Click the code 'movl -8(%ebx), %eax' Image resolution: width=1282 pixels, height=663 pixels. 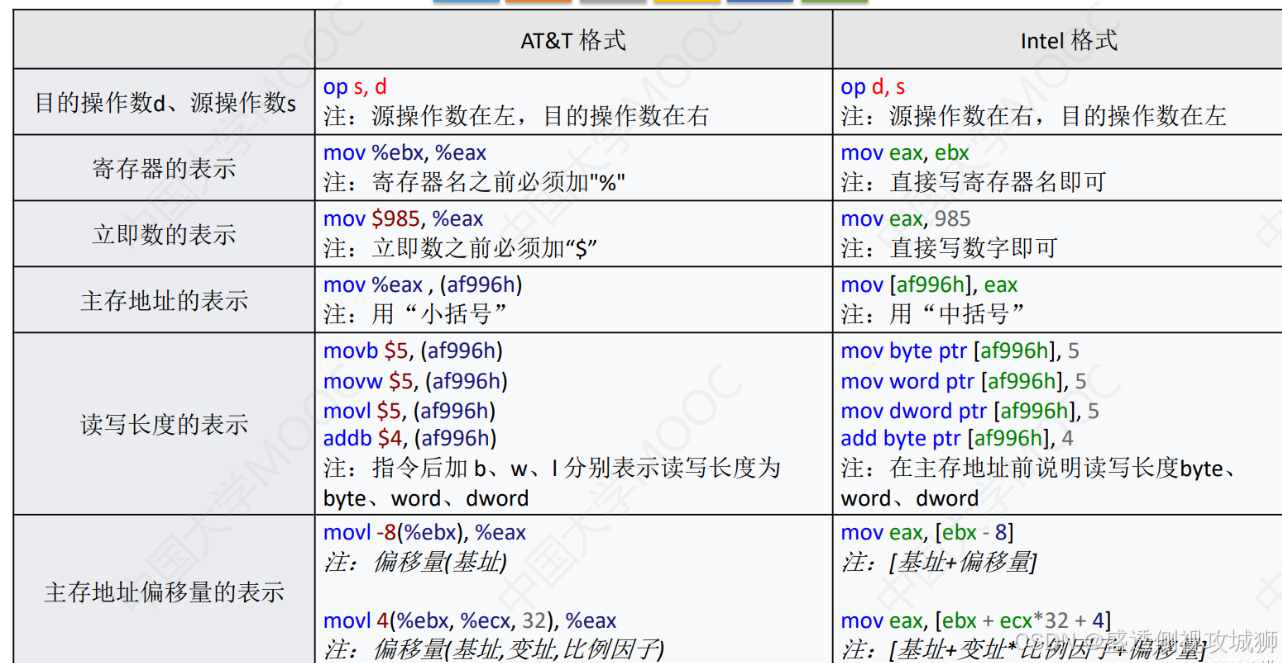[425, 533]
